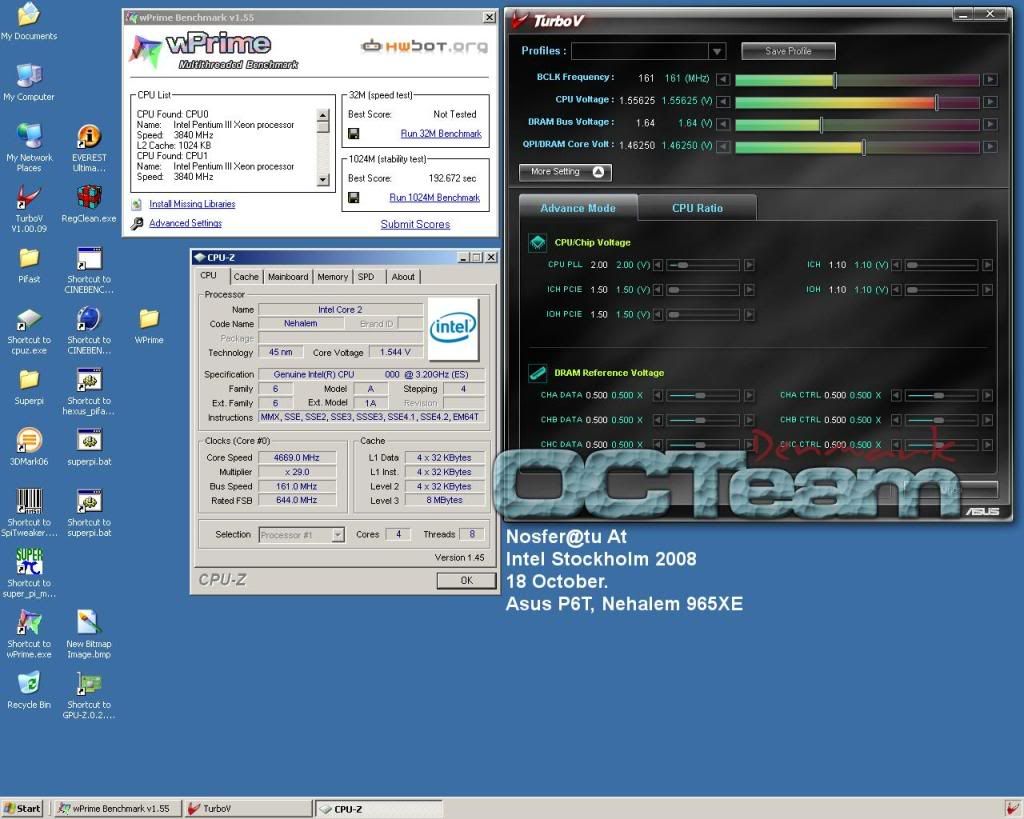Viewport: 1024px width, 819px height.
Task: Increase BCLK Frequency with right arrow
Action: tap(991, 80)
